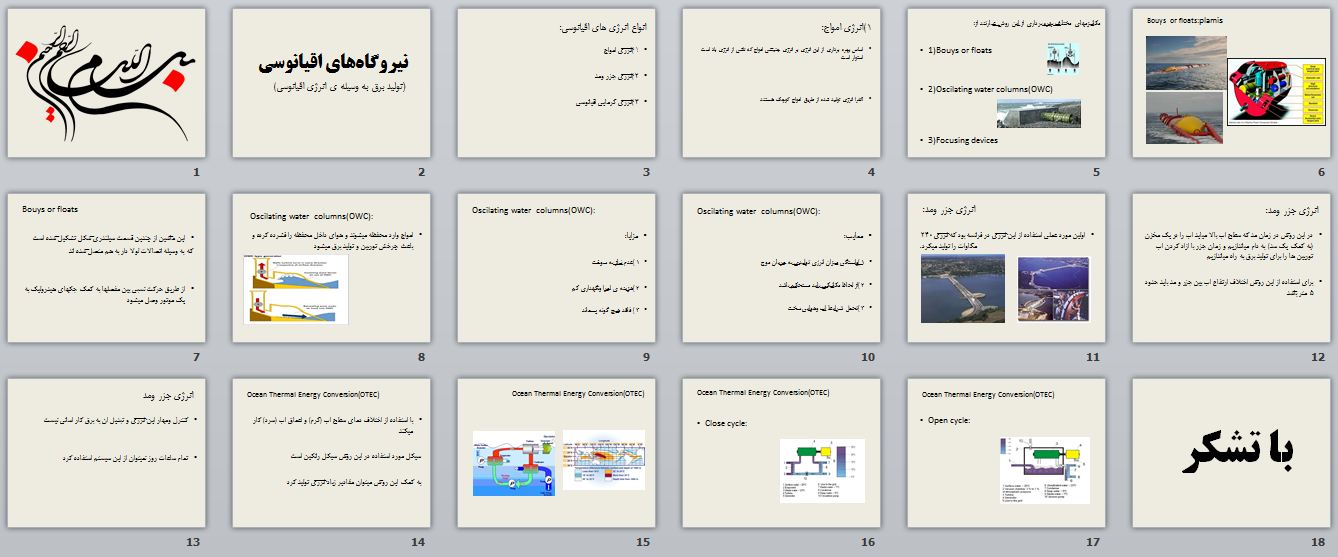Click slide 4 about wave energy

click(782, 83)
